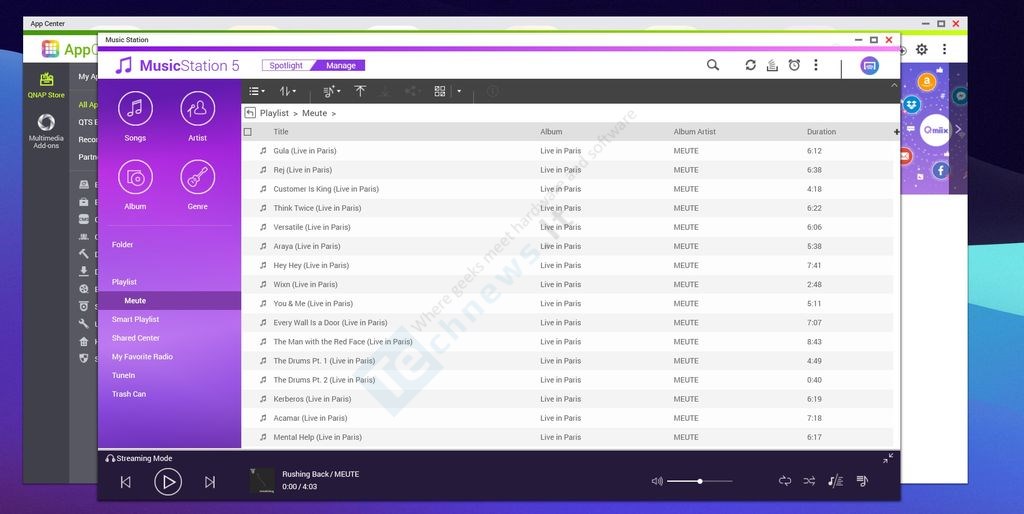Open Folder in sidebar
This screenshot has height=514, width=1024.
[122, 245]
